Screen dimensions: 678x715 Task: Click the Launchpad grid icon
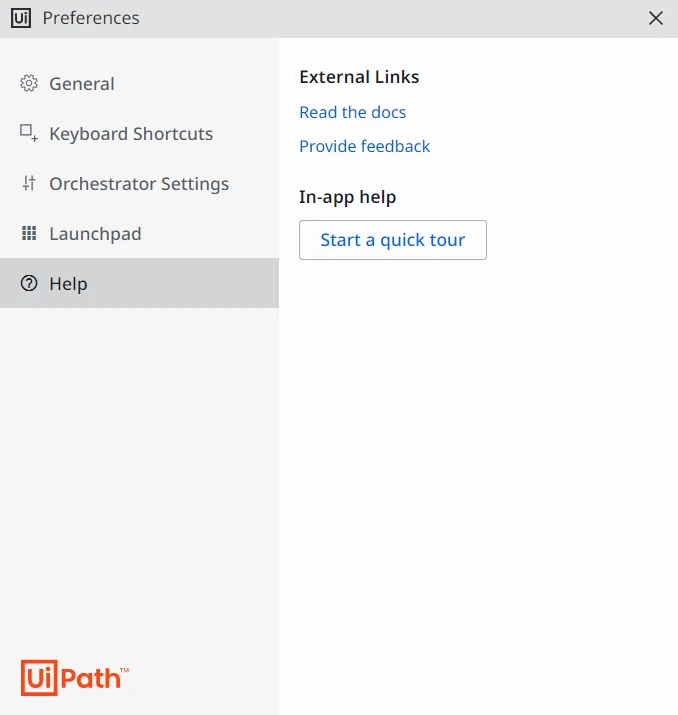click(29, 233)
